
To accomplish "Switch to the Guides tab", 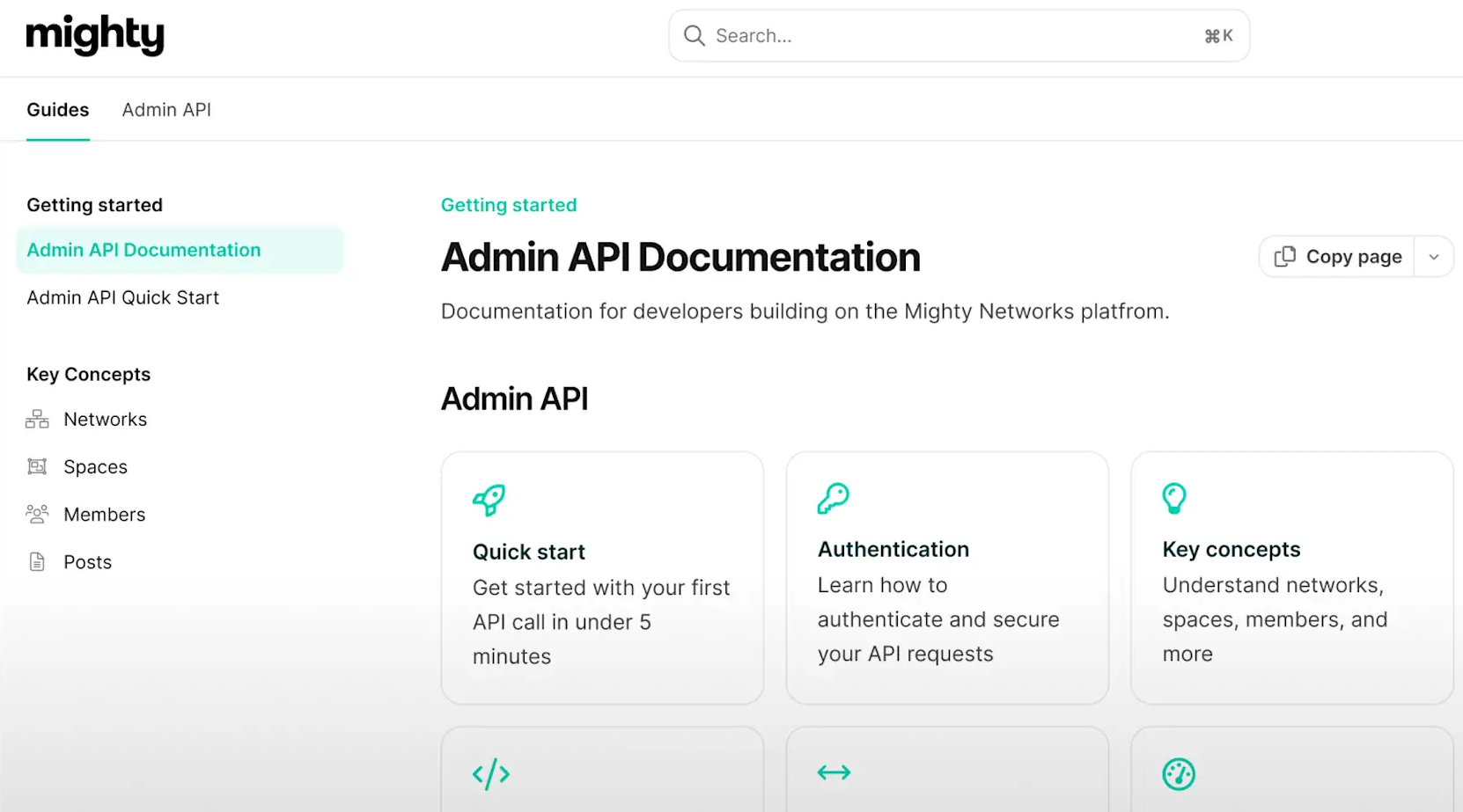I will pos(58,110).
